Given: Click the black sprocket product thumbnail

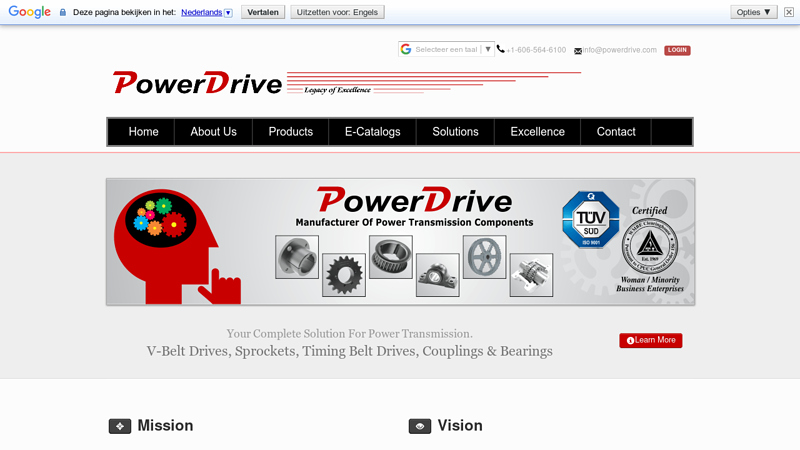Looking at the screenshot, I should (x=344, y=275).
